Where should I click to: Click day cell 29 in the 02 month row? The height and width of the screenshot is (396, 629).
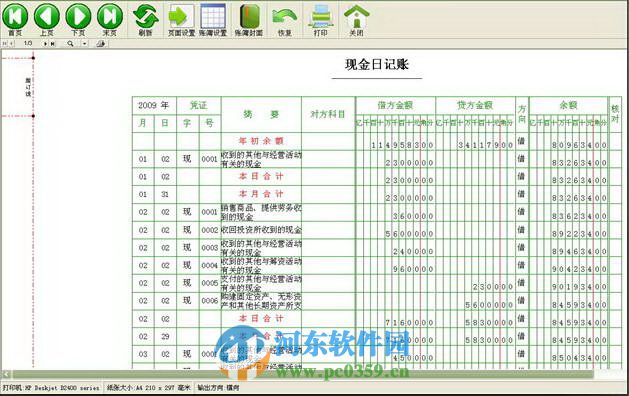point(165,337)
